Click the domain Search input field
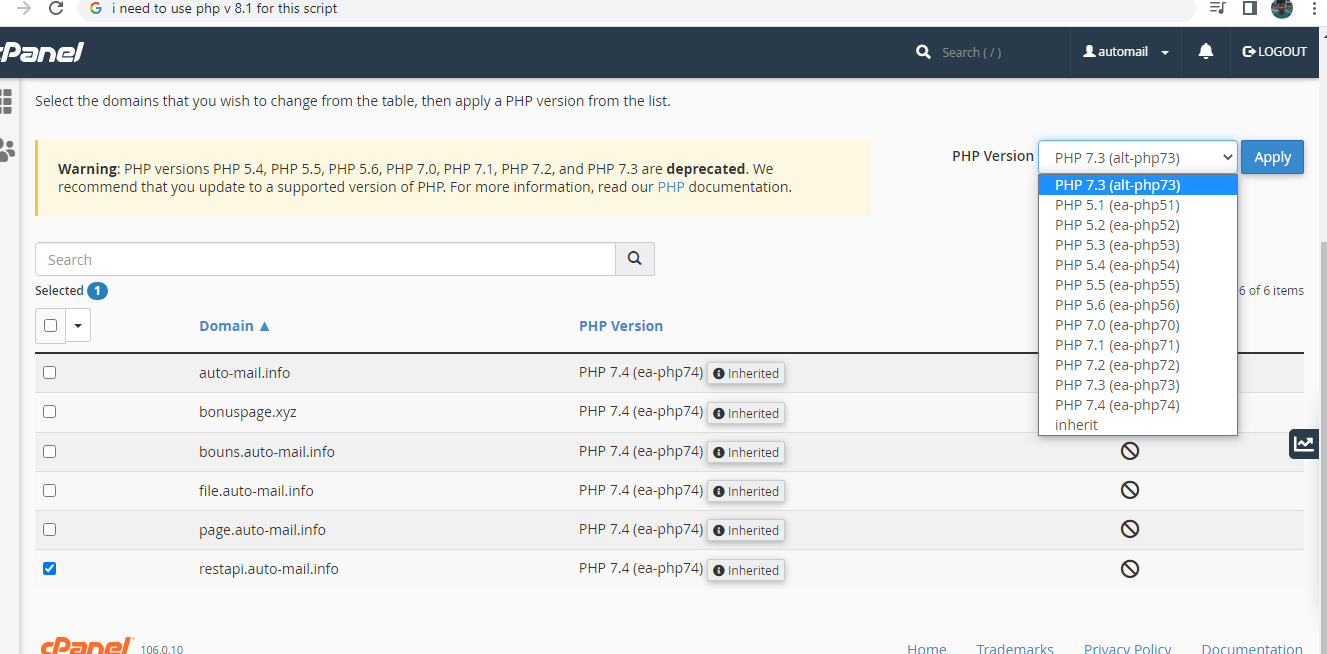This screenshot has width=1327, height=654. click(x=325, y=260)
